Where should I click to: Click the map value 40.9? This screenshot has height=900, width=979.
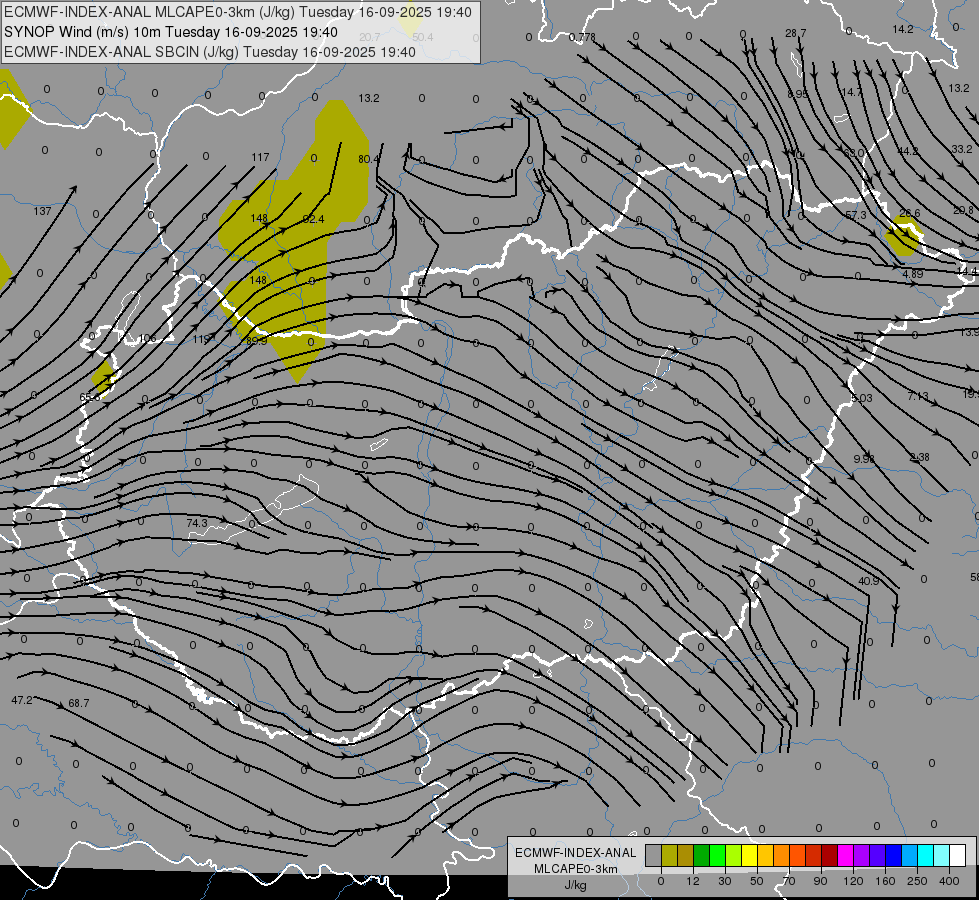pyautogui.click(x=868, y=581)
